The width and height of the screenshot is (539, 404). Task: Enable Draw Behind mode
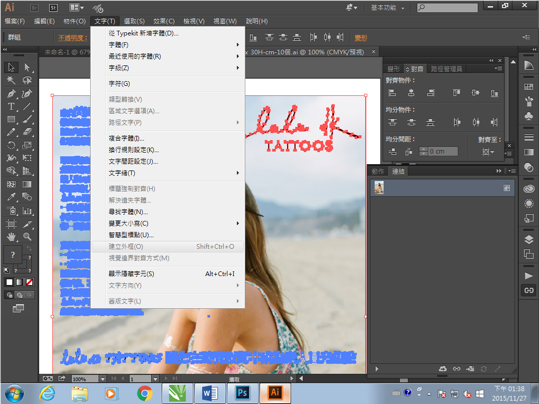tap(20, 295)
